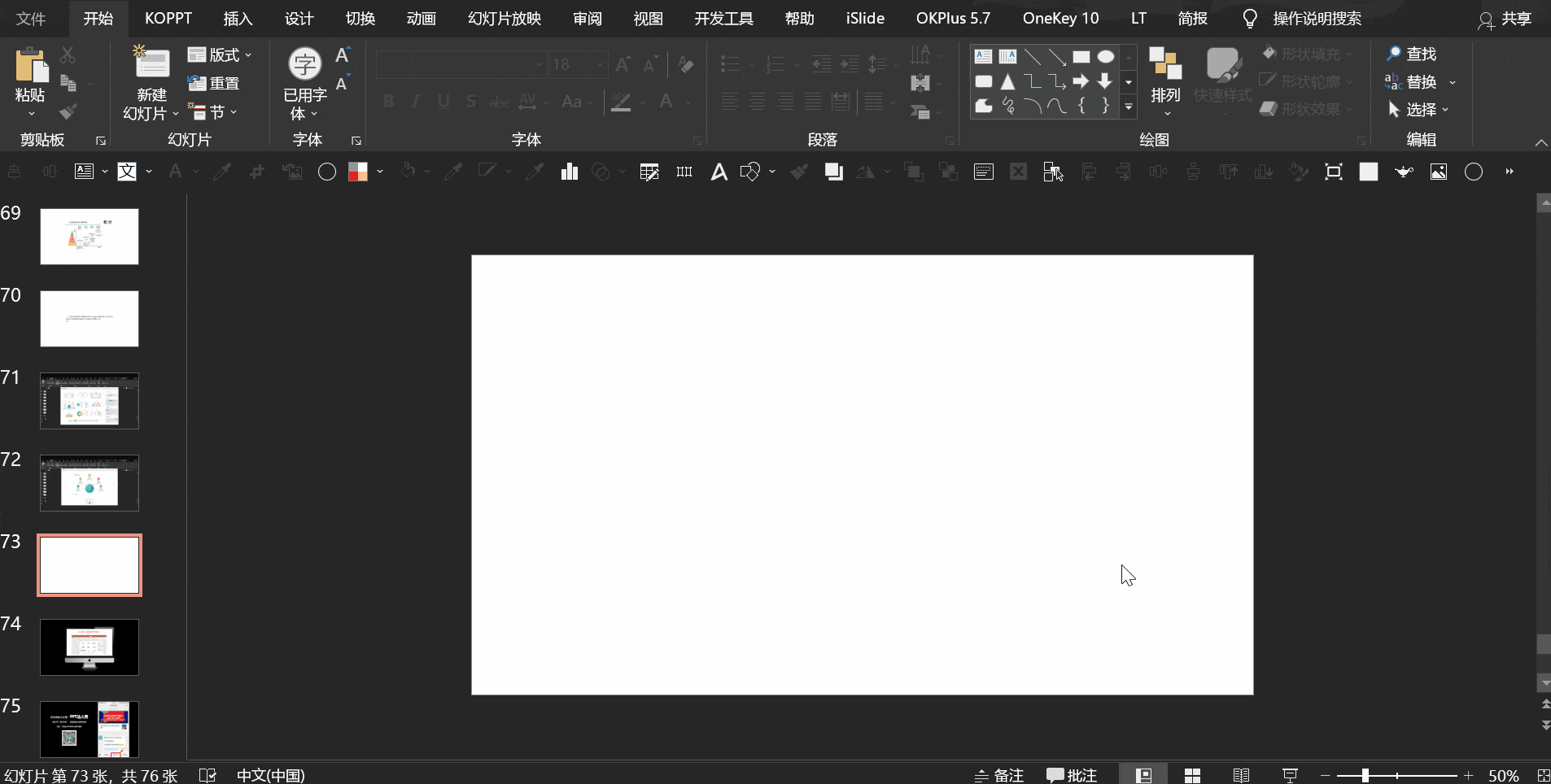Open the 排列 arrange dropdown

(x=1165, y=81)
